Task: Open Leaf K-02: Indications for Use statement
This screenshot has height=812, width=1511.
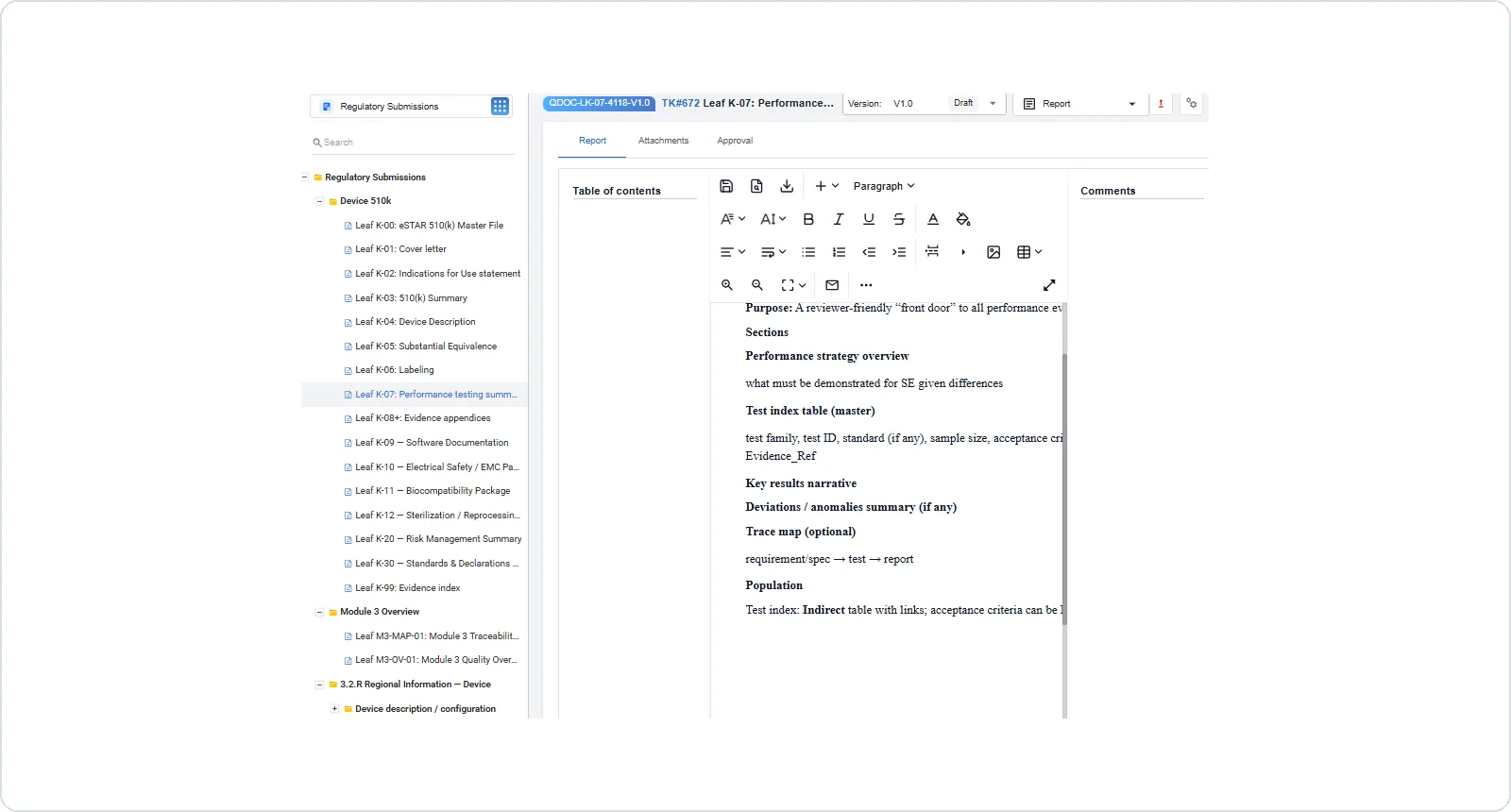Action: [437, 274]
